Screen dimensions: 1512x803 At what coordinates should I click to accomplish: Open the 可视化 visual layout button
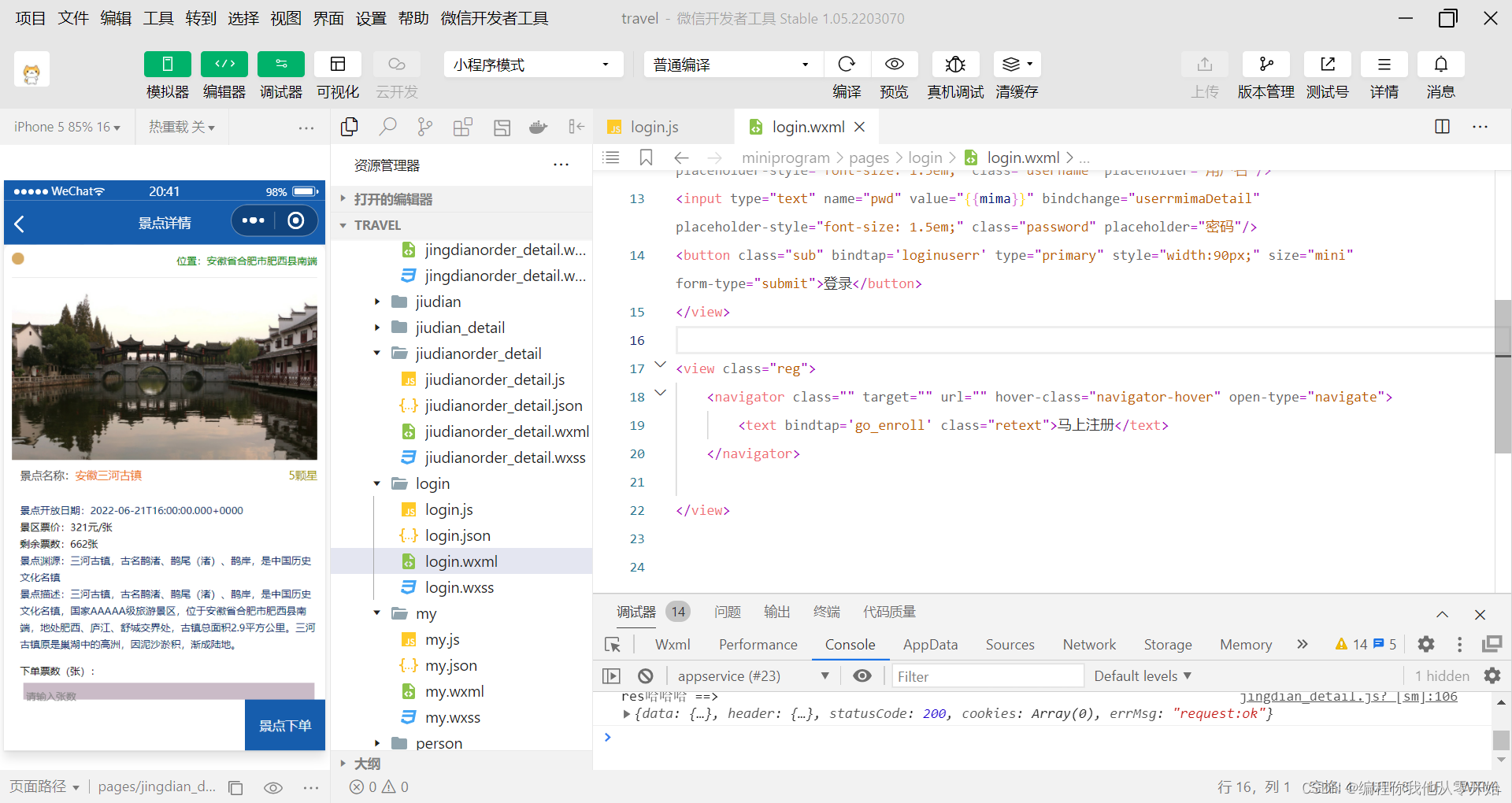[338, 64]
